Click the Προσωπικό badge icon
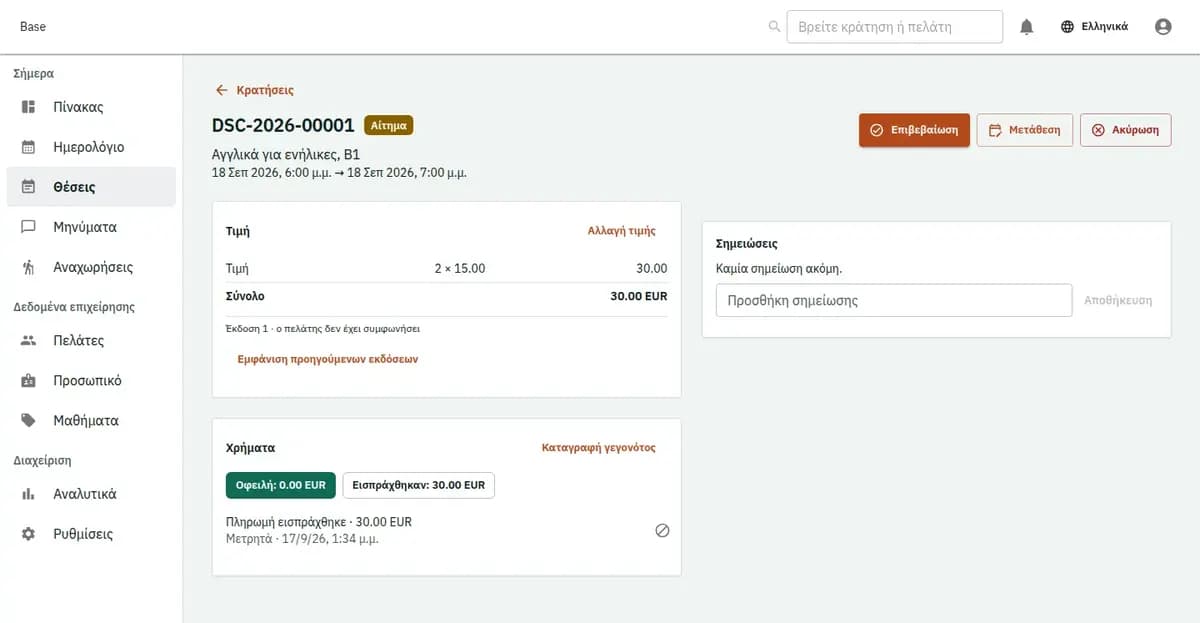 [29, 381]
